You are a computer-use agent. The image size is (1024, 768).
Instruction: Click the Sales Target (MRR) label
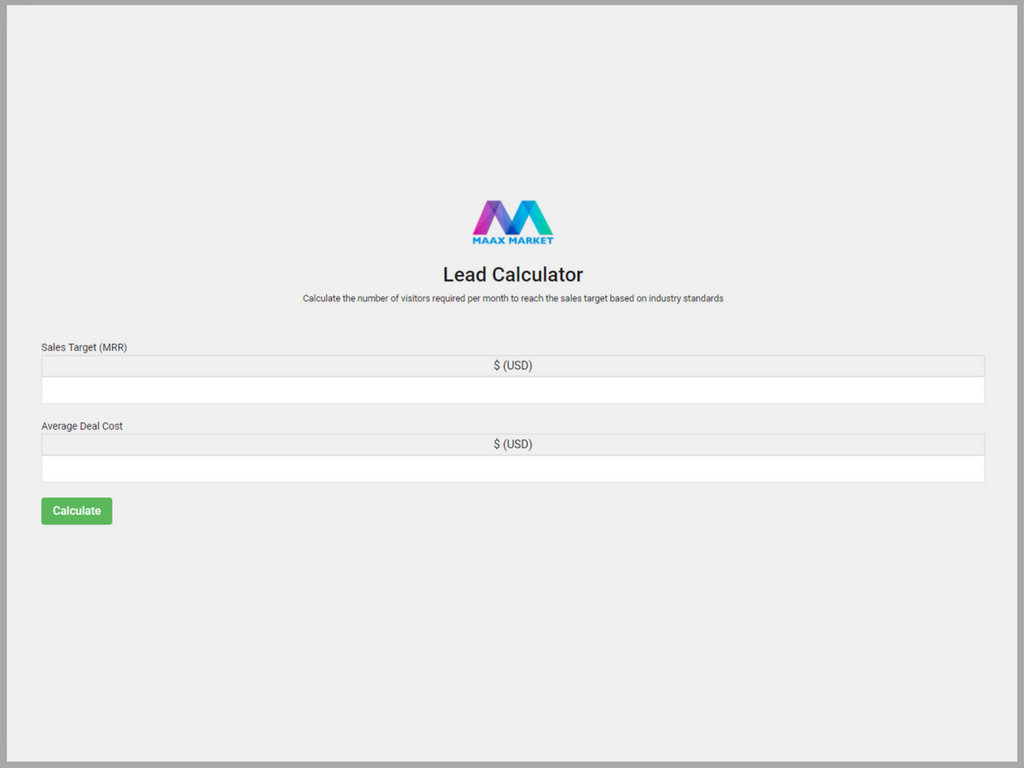84,347
